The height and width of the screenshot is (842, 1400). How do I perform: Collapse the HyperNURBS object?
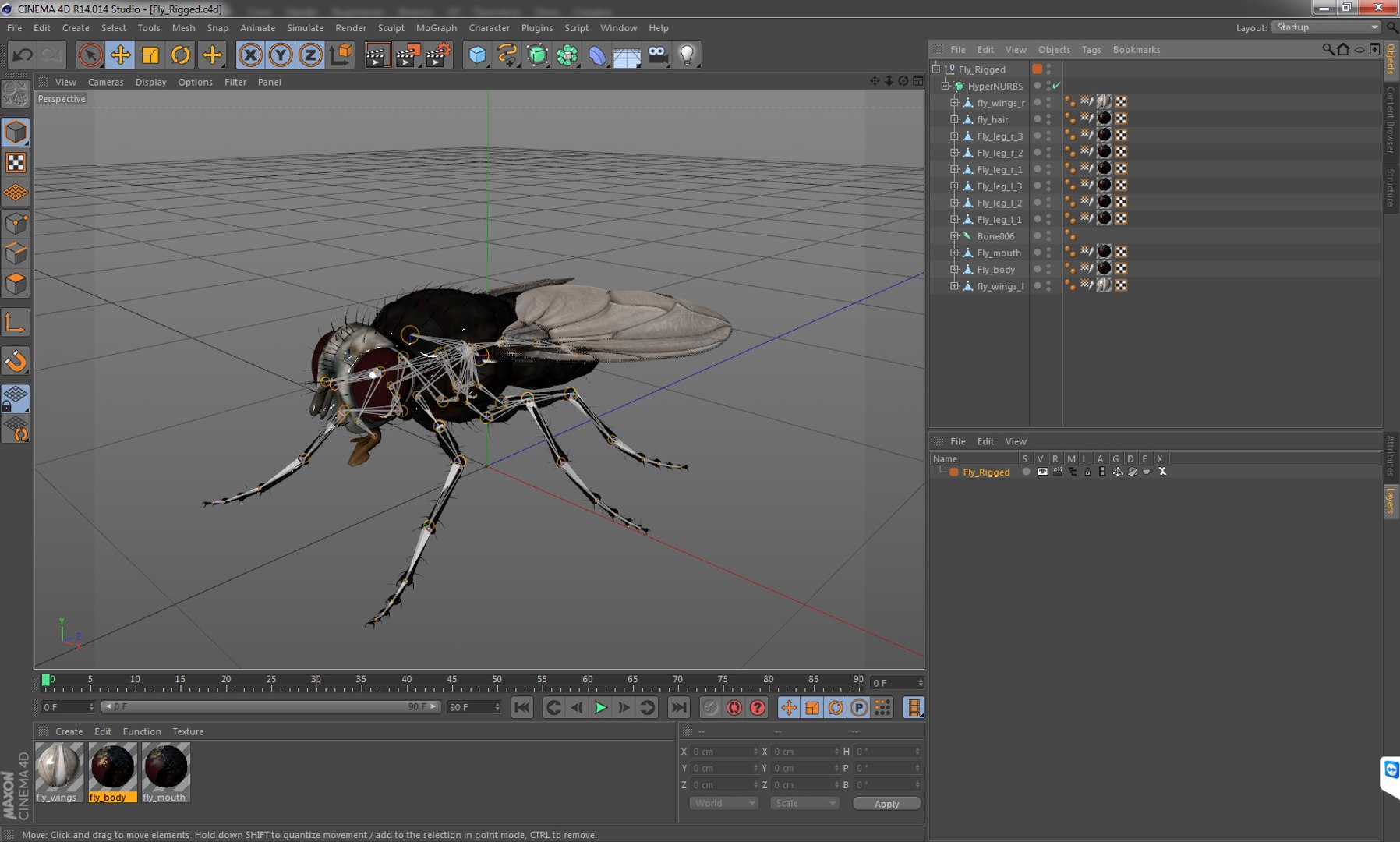pos(945,86)
